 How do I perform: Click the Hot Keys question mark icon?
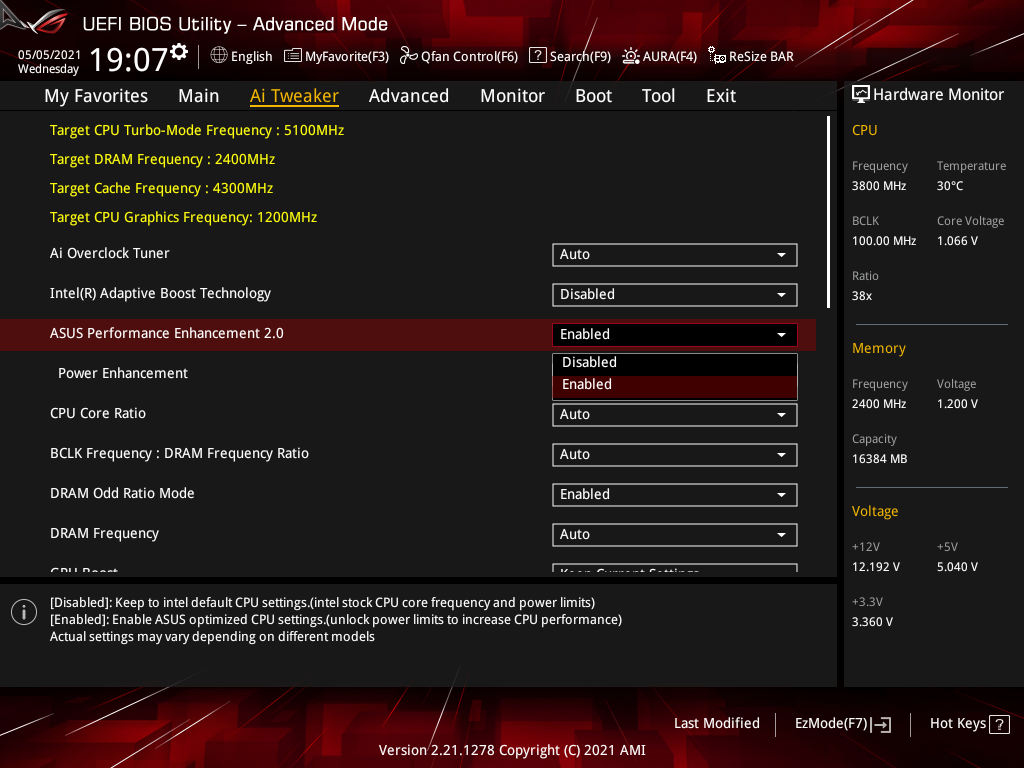(999, 724)
